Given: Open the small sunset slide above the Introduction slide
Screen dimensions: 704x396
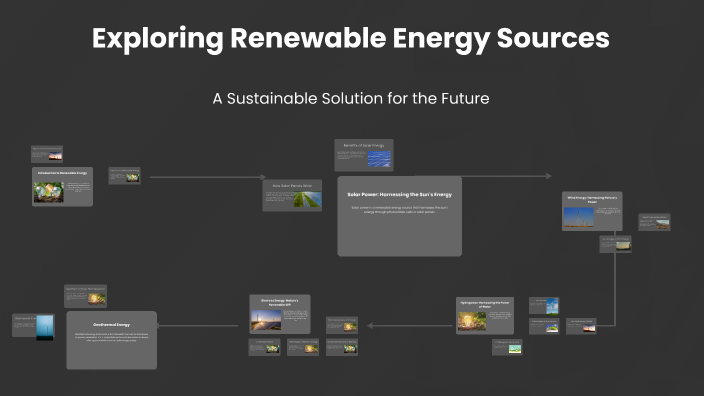Looking at the screenshot, I should tap(47, 154).
